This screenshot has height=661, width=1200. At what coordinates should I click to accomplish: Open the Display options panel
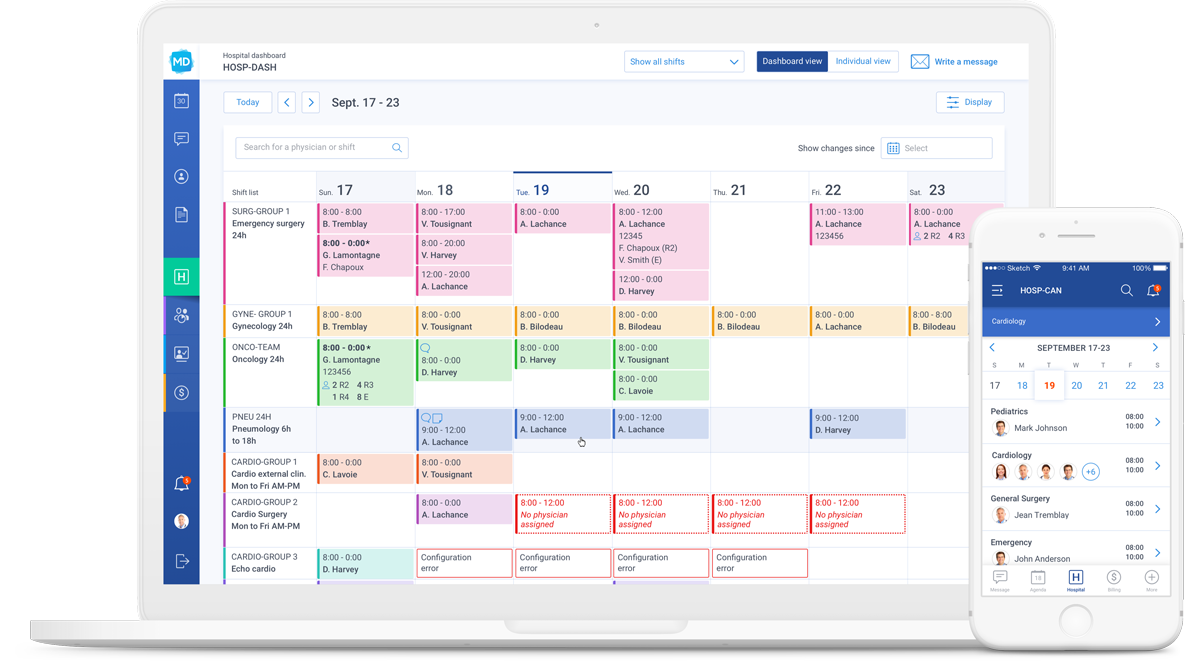969,102
